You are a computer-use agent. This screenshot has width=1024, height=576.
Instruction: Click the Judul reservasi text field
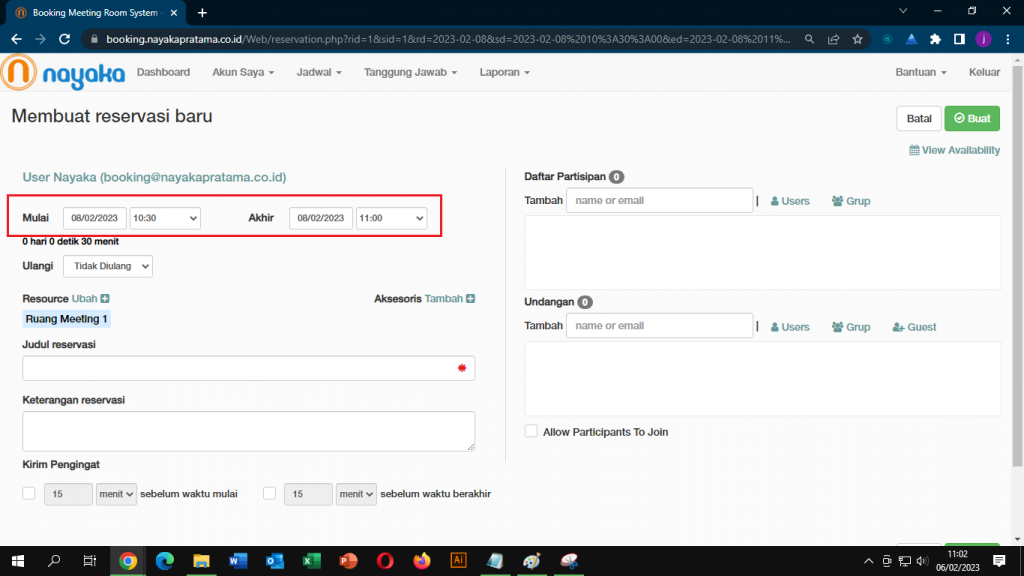click(240, 368)
